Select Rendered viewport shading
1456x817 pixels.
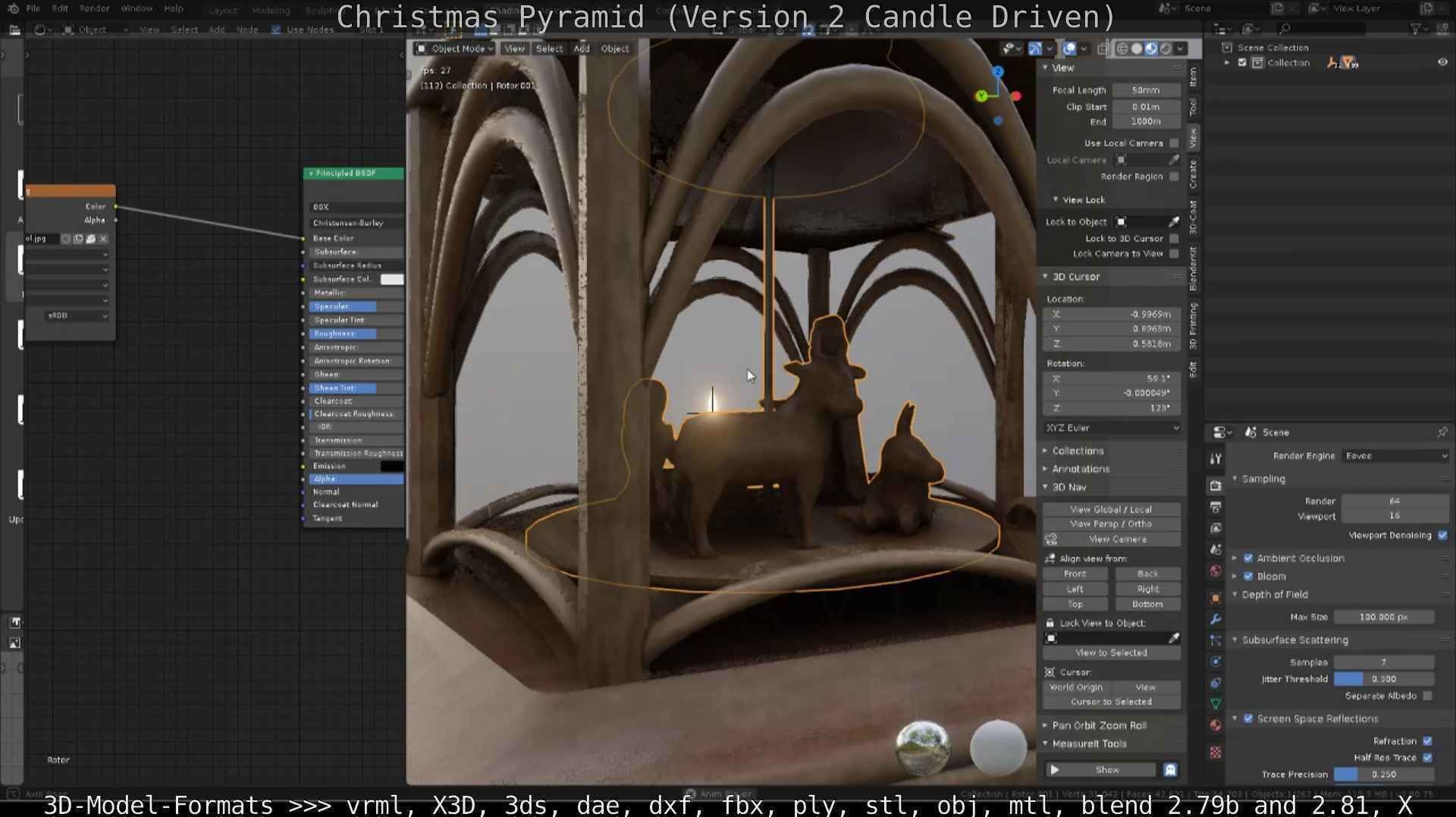[x=1166, y=49]
